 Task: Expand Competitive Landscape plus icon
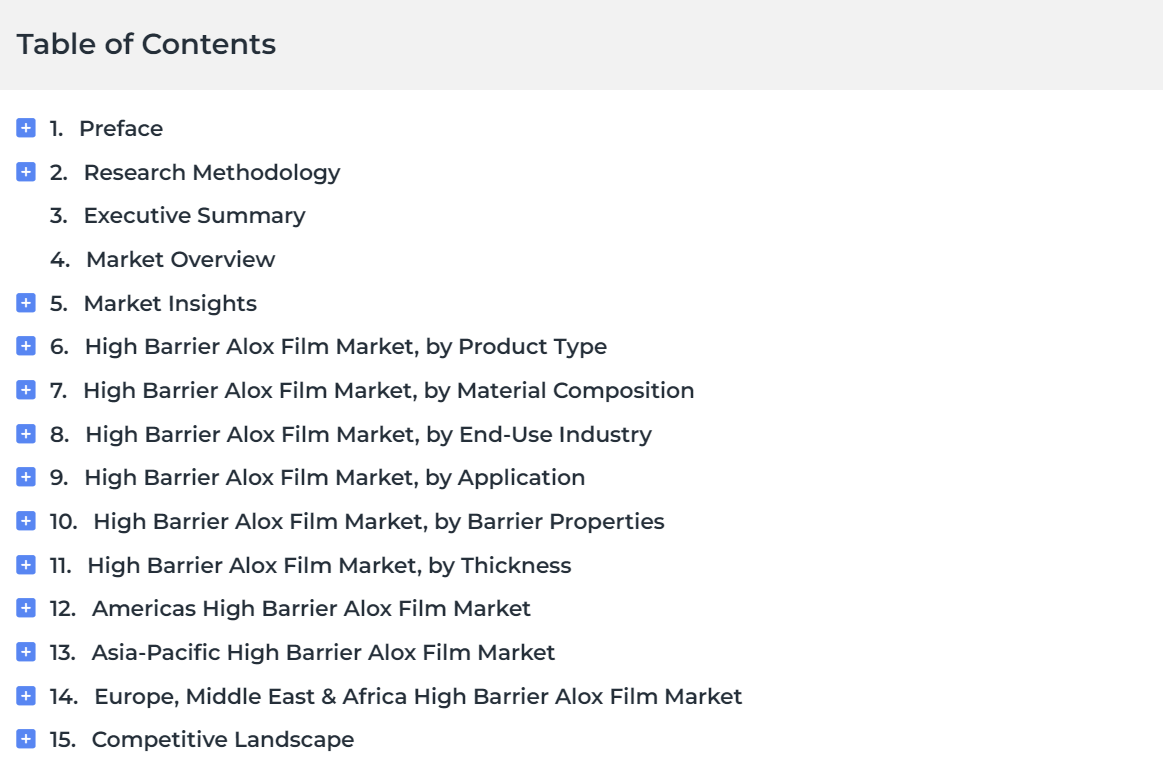(x=26, y=740)
